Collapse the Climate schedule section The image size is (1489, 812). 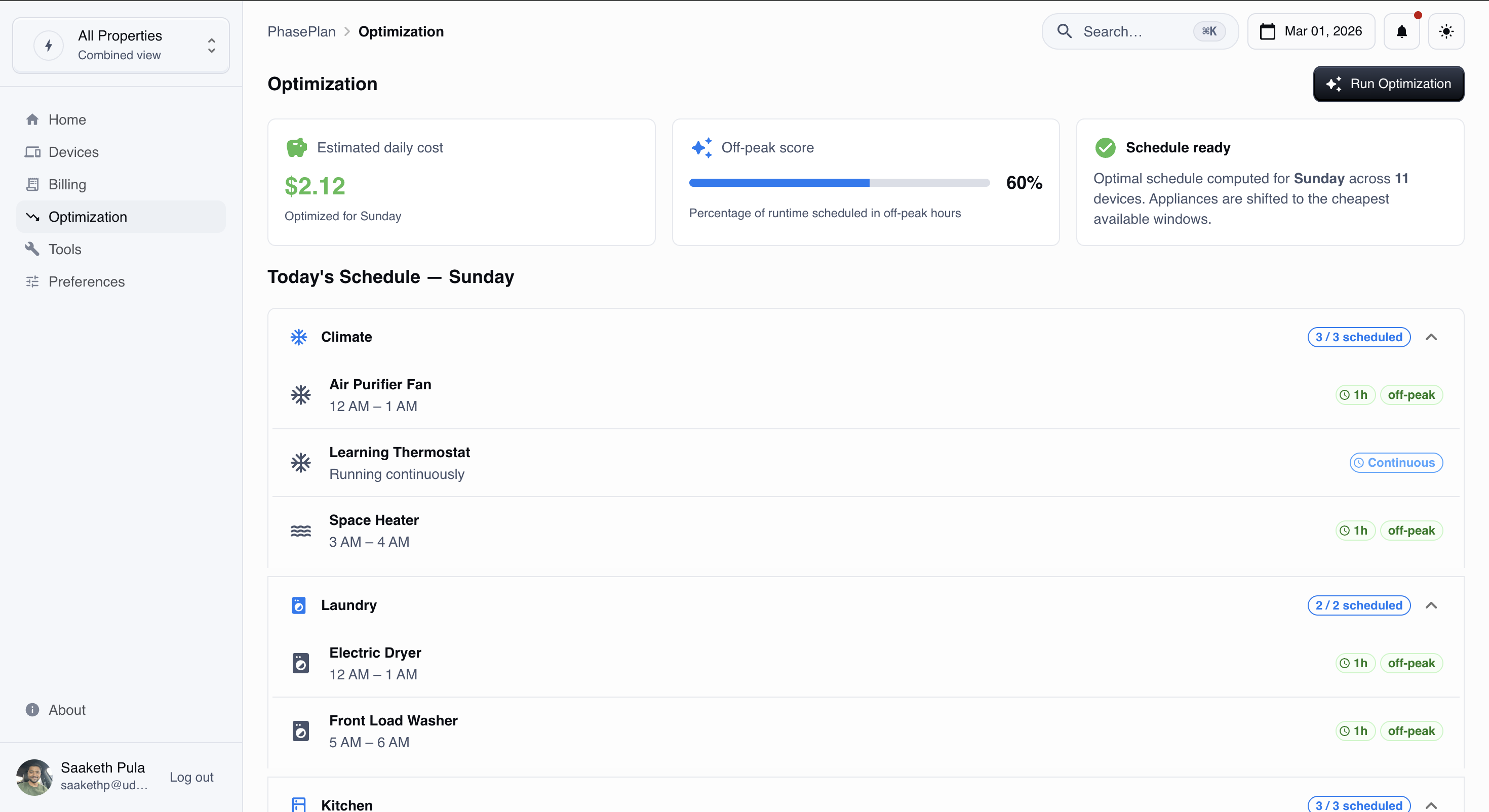(x=1431, y=337)
